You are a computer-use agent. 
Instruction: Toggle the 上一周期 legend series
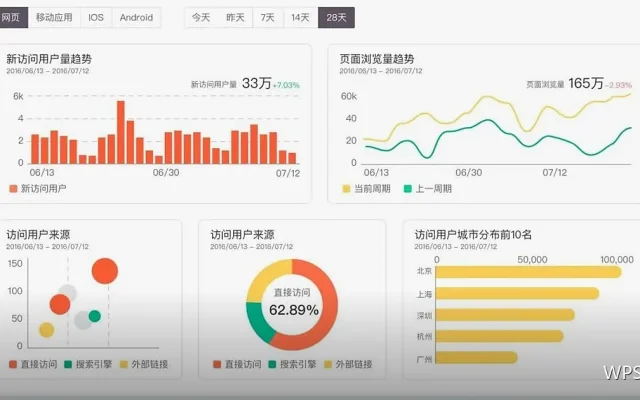tap(428, 189)
